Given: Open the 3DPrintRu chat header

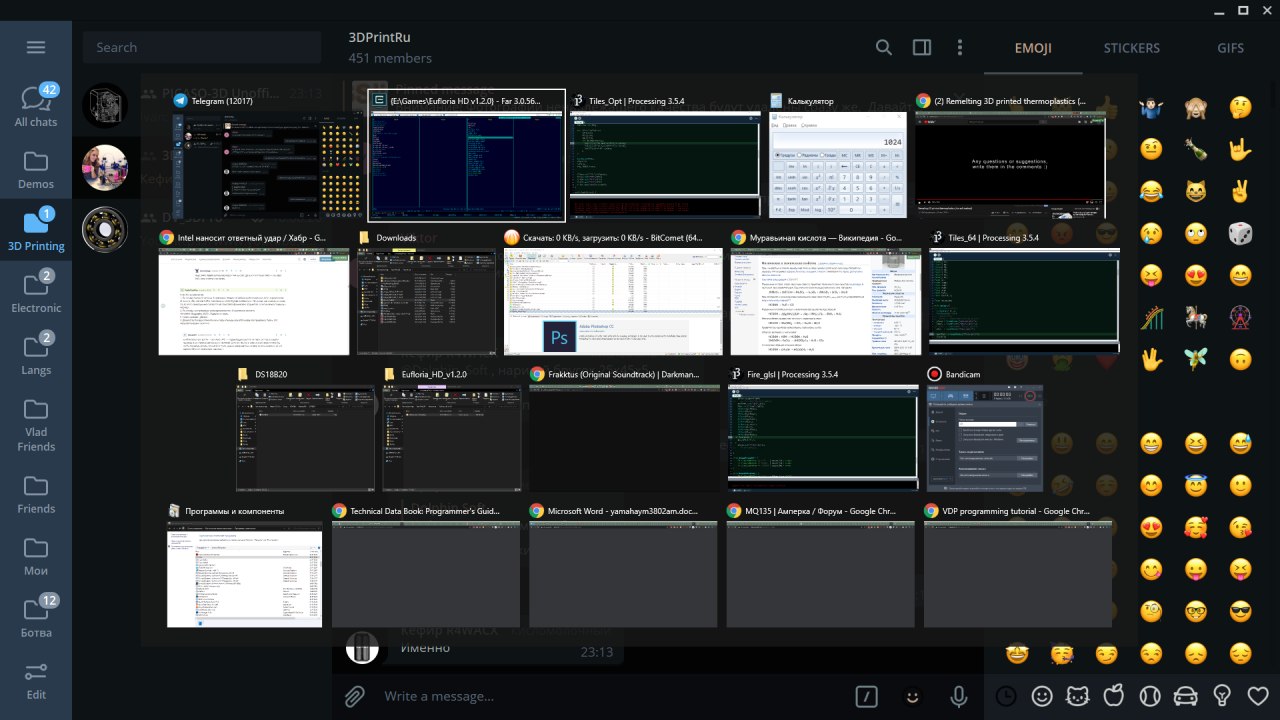Looking at the screenshot, I should click(390, 47).
